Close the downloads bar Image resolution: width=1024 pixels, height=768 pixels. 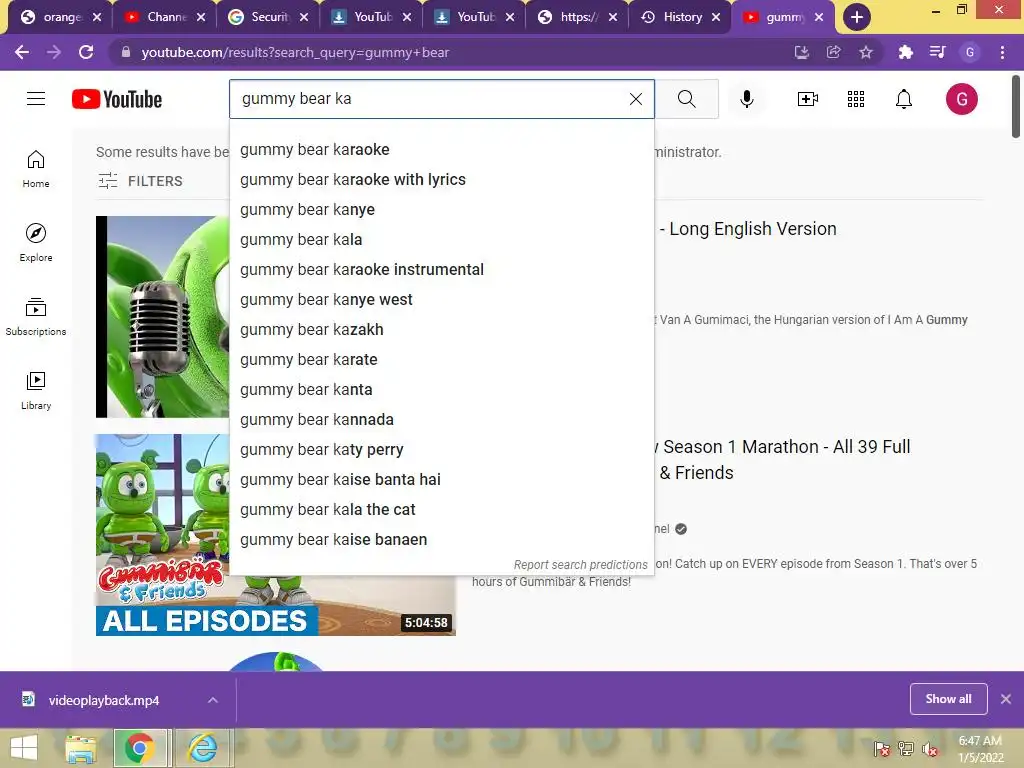point(1006,699)
